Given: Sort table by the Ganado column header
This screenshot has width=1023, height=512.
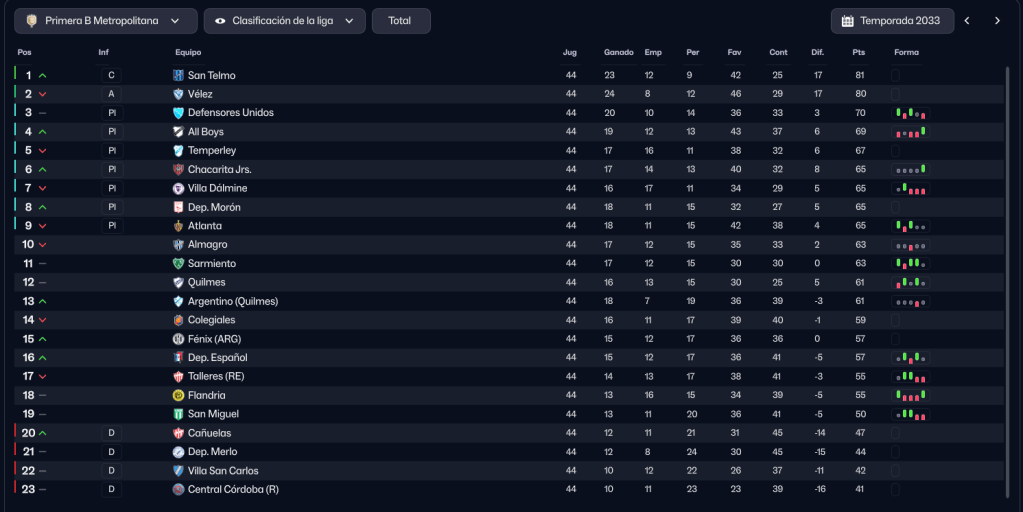Looking at the screenshot, I should coord(618,52).
